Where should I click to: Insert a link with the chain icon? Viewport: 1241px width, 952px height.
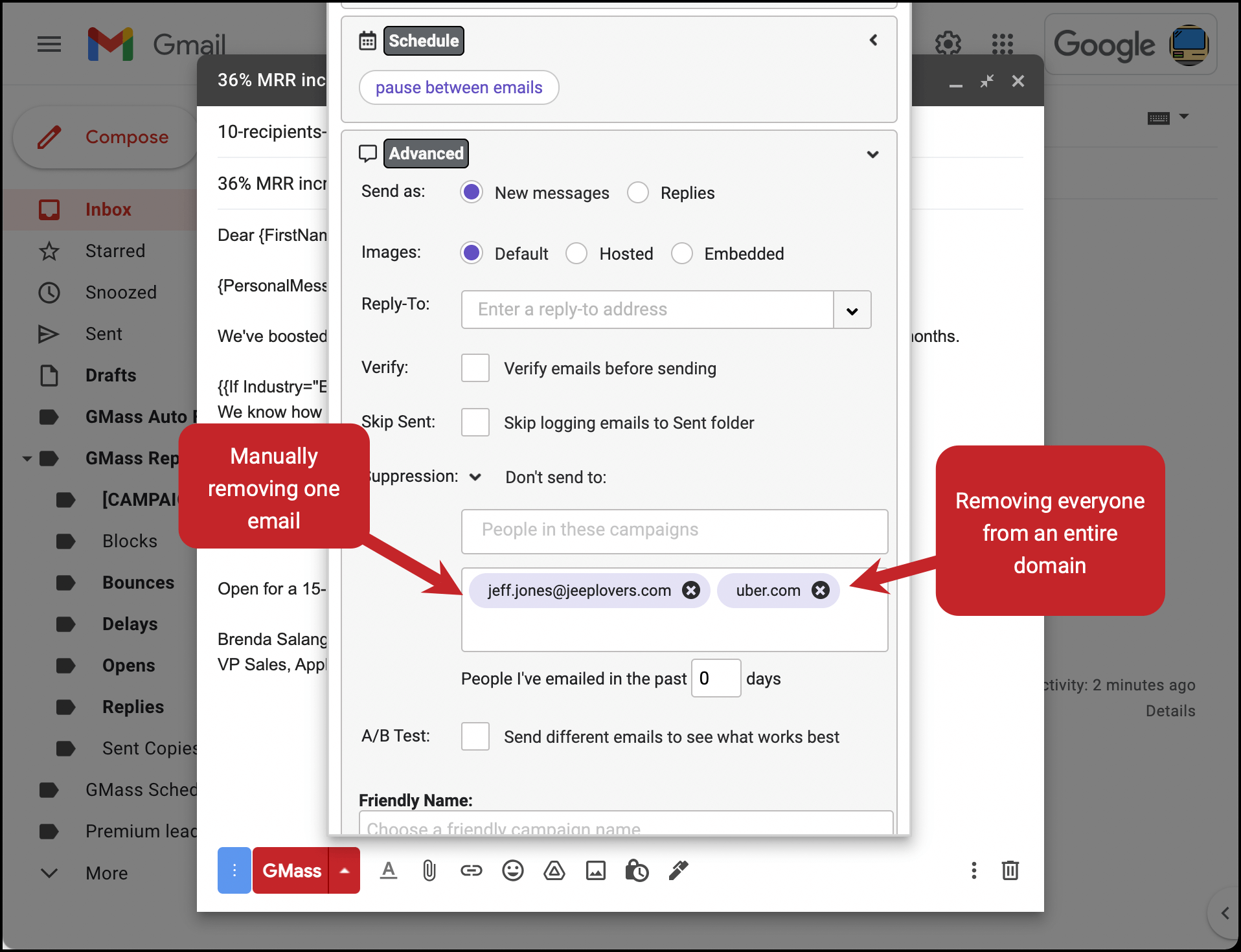click(471, 870)
